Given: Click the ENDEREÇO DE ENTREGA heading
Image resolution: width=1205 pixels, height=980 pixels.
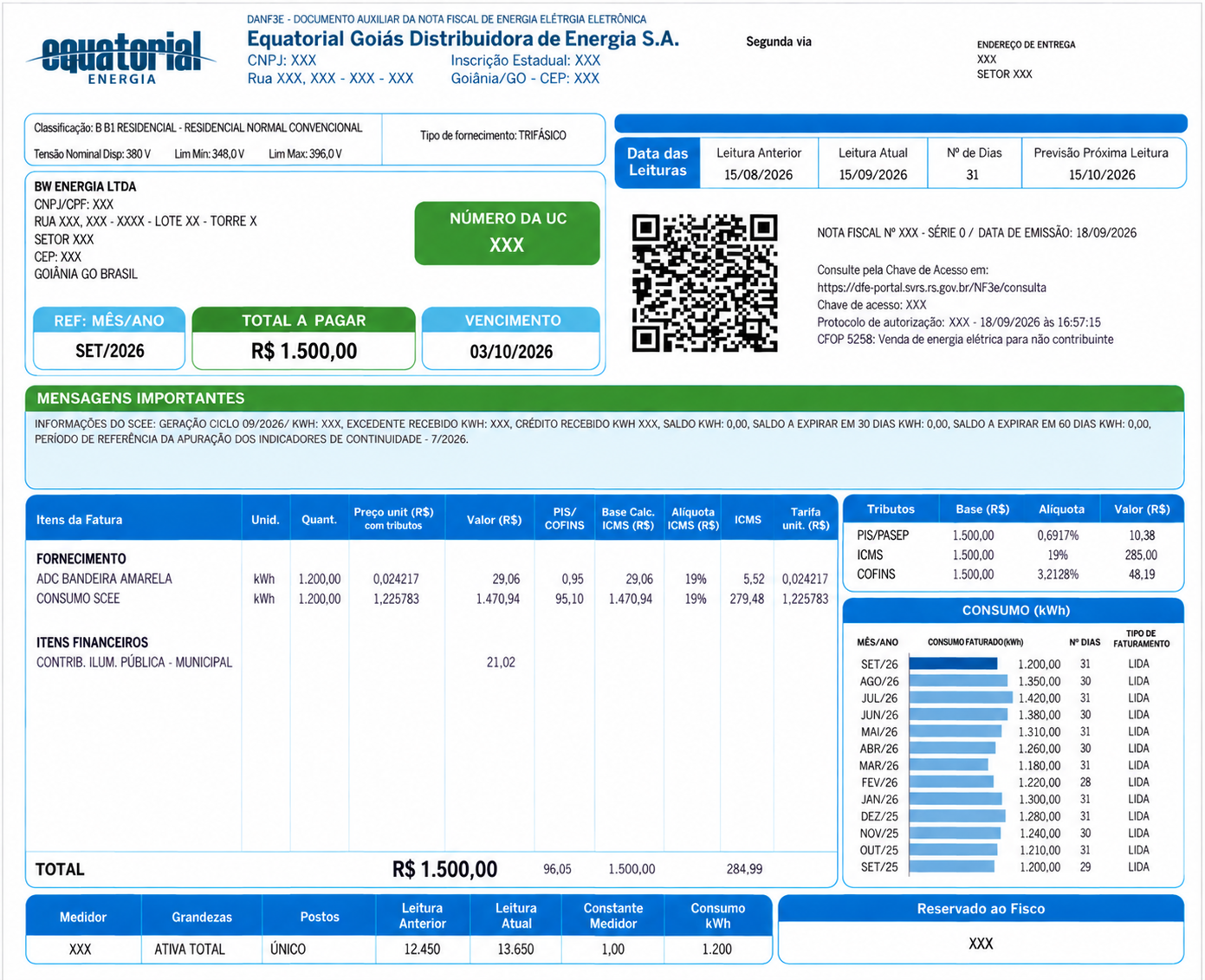Looking at the screenshot, I should click(x=1026, y=44).
